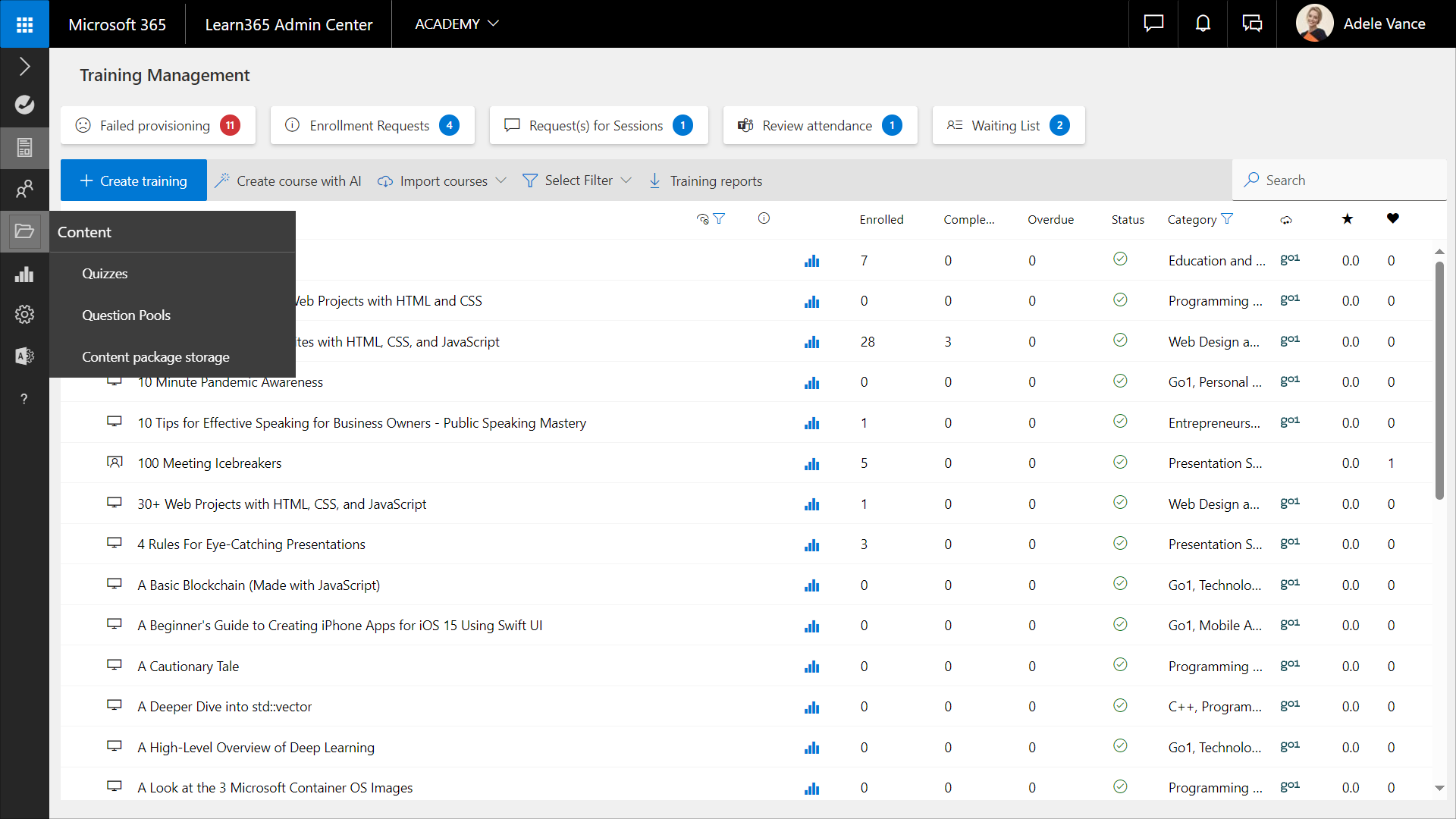
Task: Click the notifications bell icon
Action: pyautogui.click(x=1203, y=24)
